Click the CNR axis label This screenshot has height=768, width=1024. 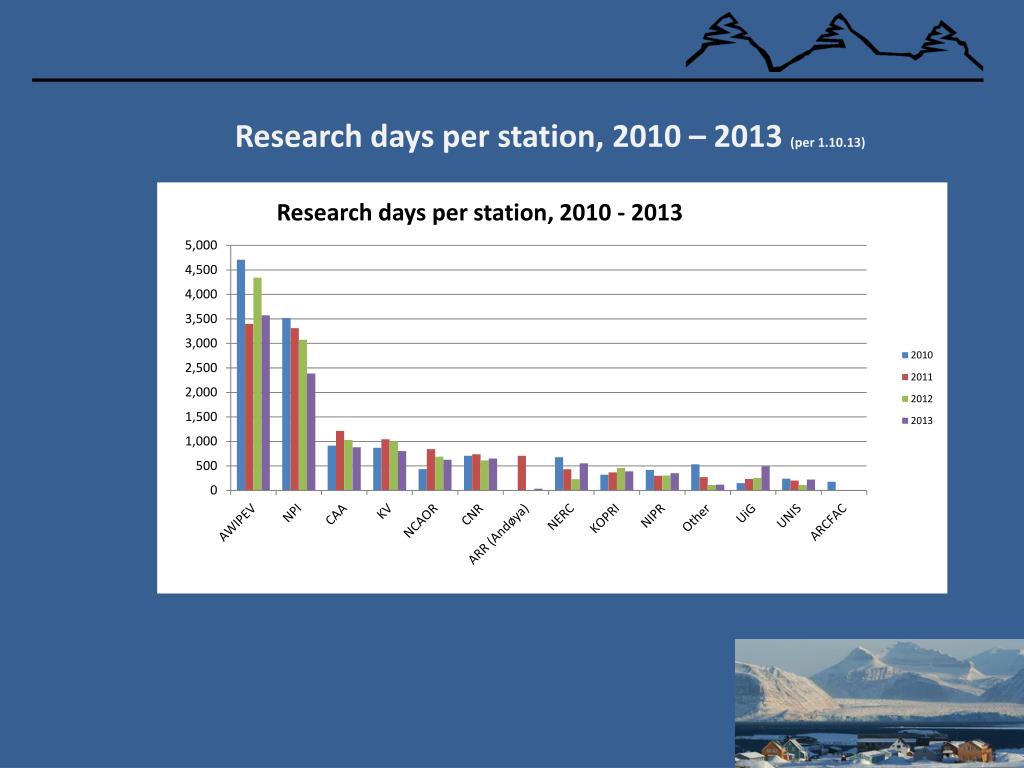click(x=472, y=514)
